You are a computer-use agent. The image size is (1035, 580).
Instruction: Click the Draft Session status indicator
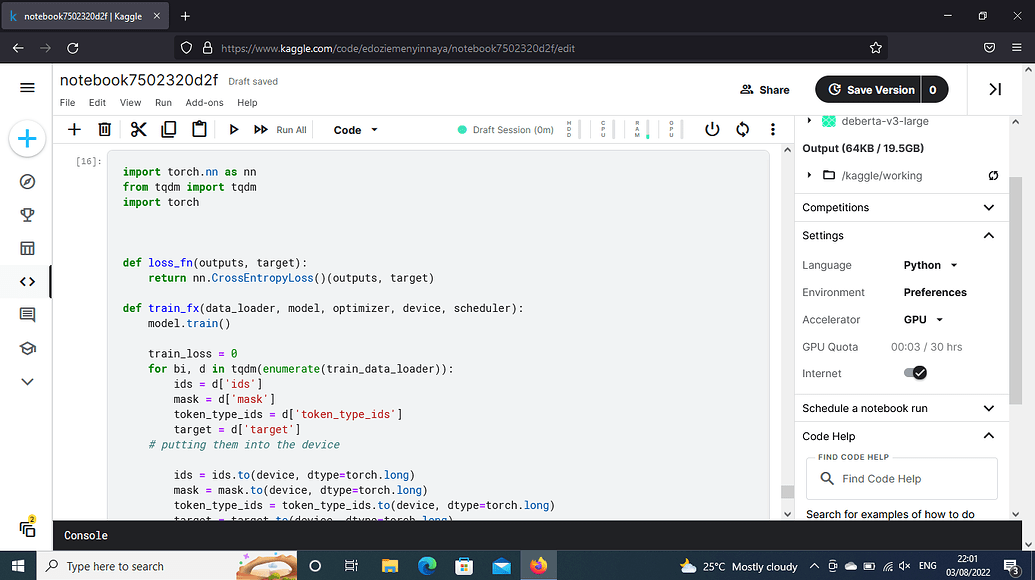(506, 130)
